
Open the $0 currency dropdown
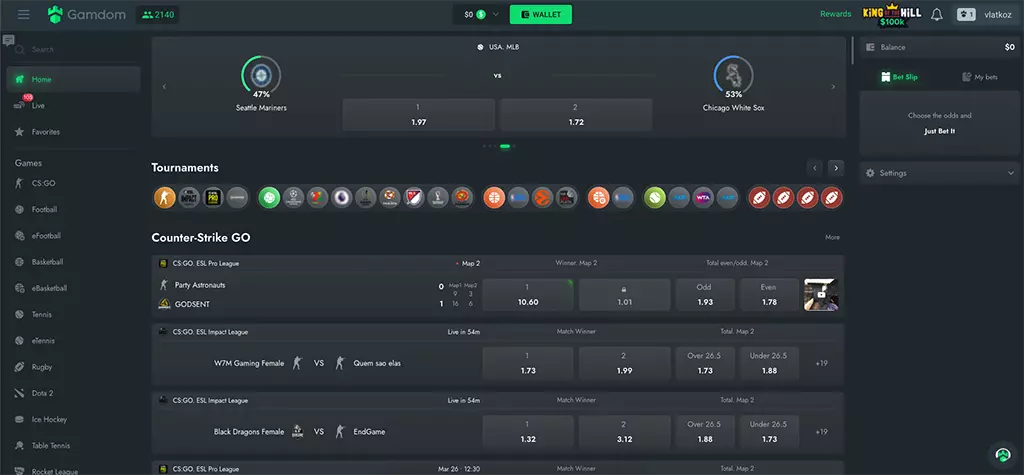tap(481, 14)
